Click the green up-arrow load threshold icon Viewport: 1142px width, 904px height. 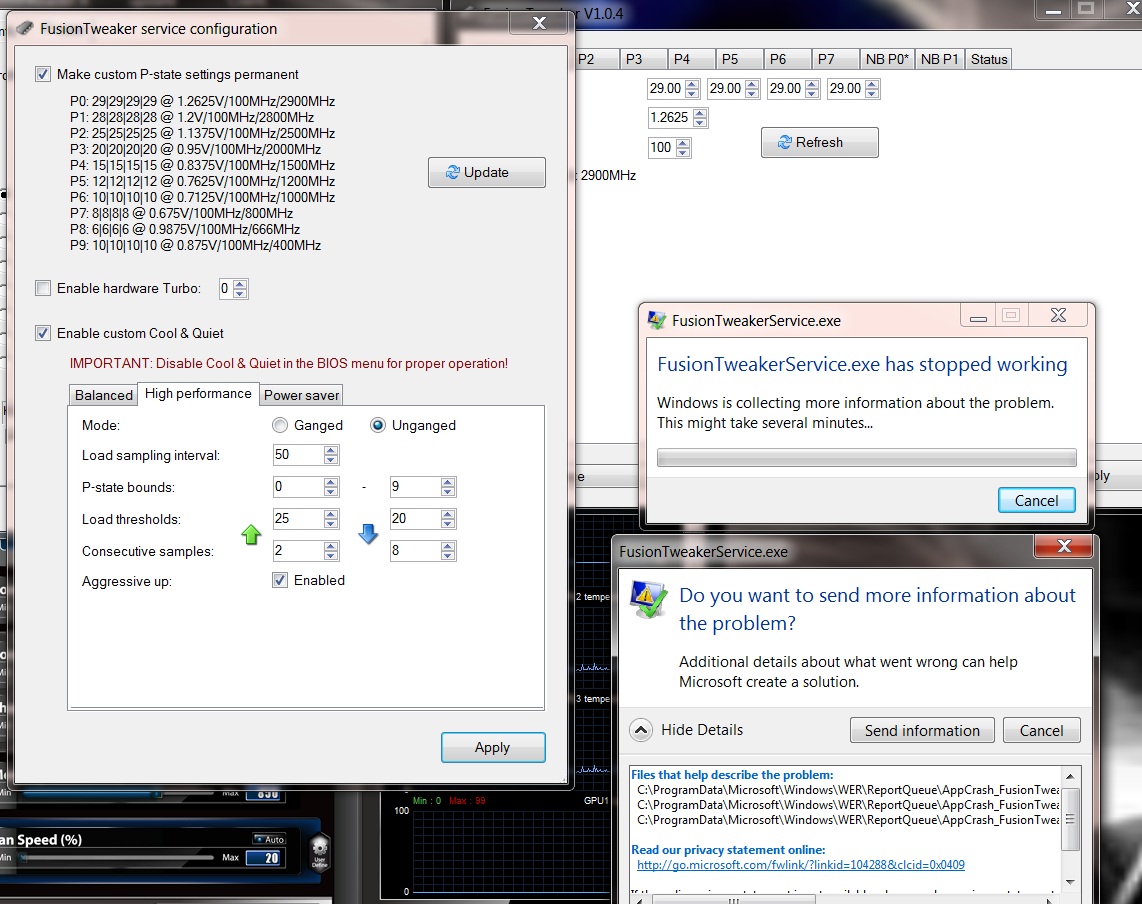(251, 535)
